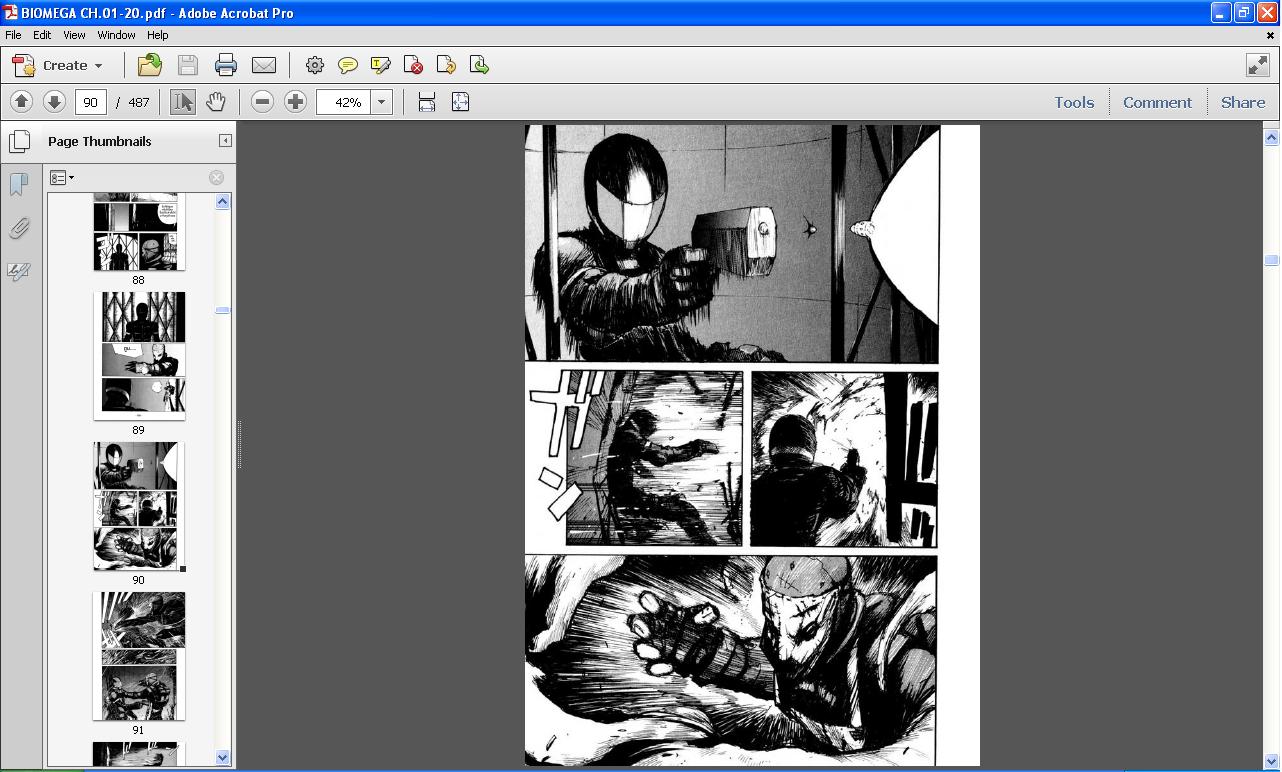This screenshot has height=772, width=1282.
Task: Open preferences gear icon in toolbar
Action: point(315,65)
